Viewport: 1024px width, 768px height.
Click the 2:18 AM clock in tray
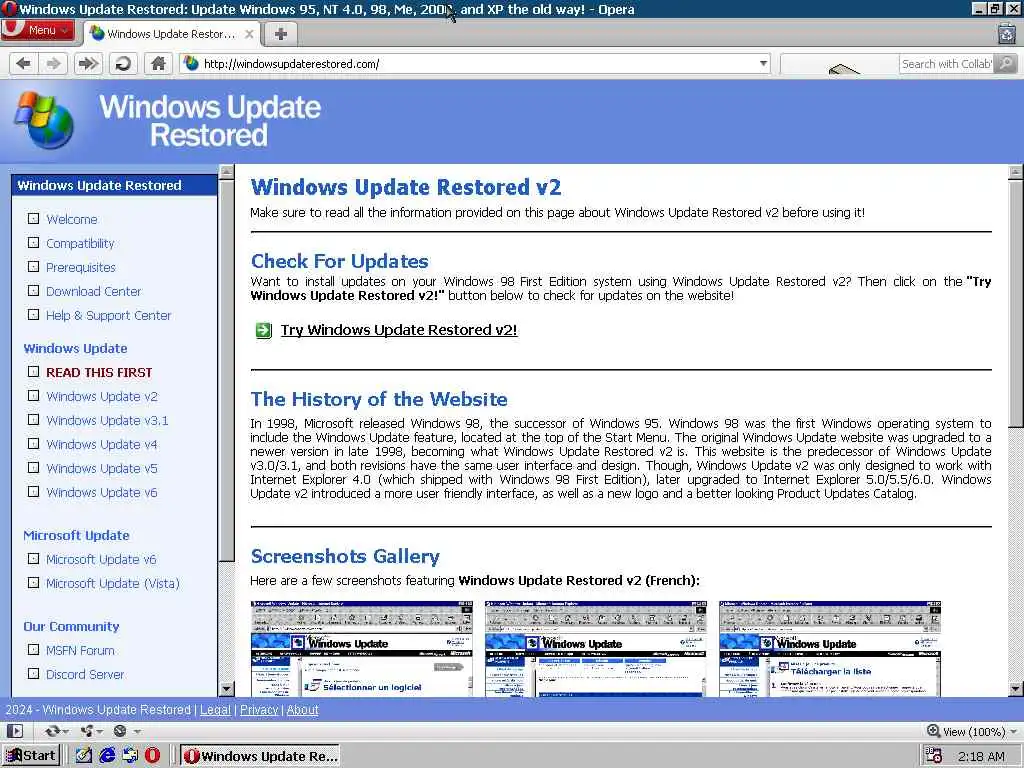[981, 756]
